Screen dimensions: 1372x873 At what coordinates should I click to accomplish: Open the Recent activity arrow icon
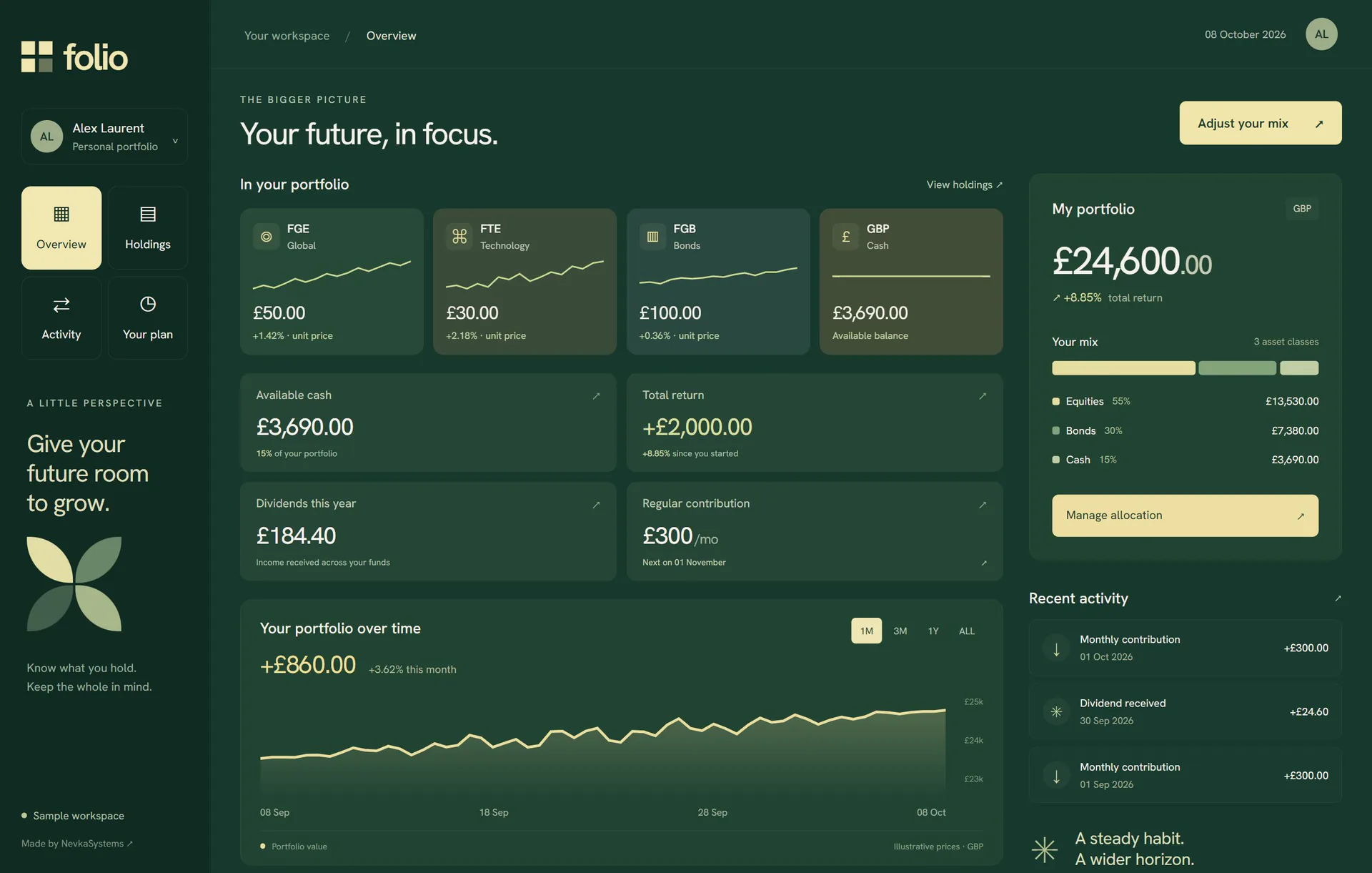(x=1338, y=598)
